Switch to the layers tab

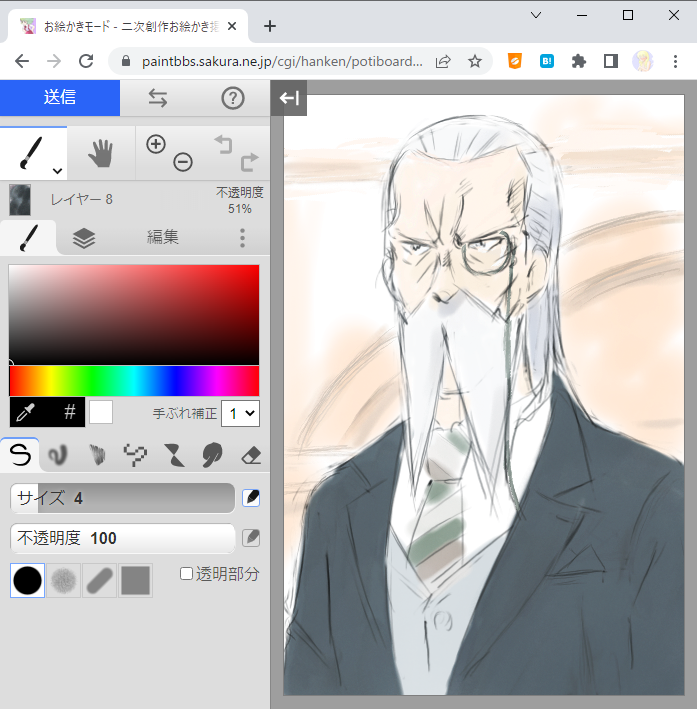84,237
